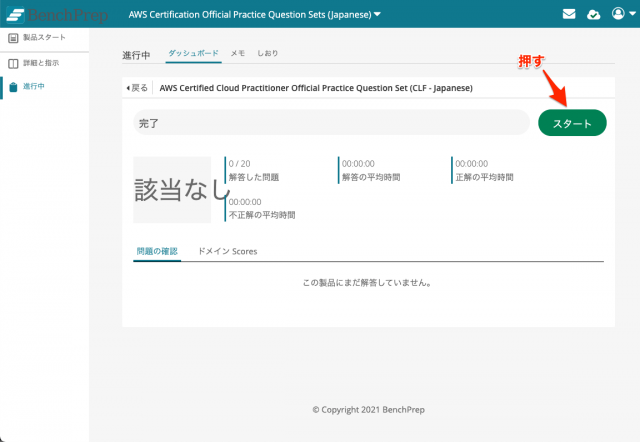This screenshot has height=442, width=640.
Task: Click the 完了 progress bar
Action: pyautogui.click(x=331, y=122)
